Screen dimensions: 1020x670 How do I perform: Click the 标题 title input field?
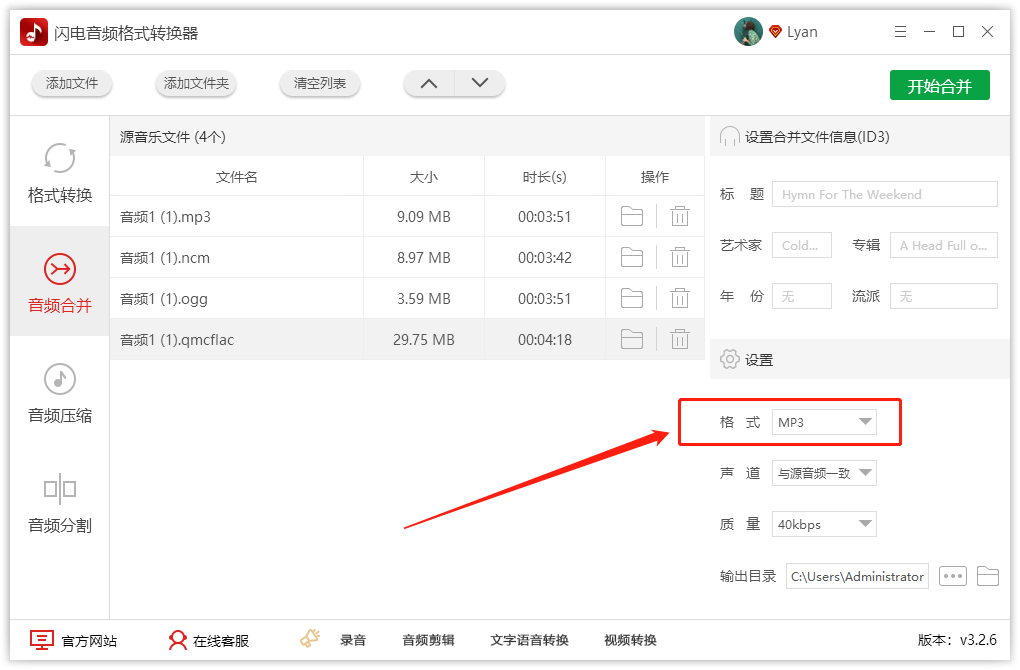pyautogui.click(x=885, y=194)
